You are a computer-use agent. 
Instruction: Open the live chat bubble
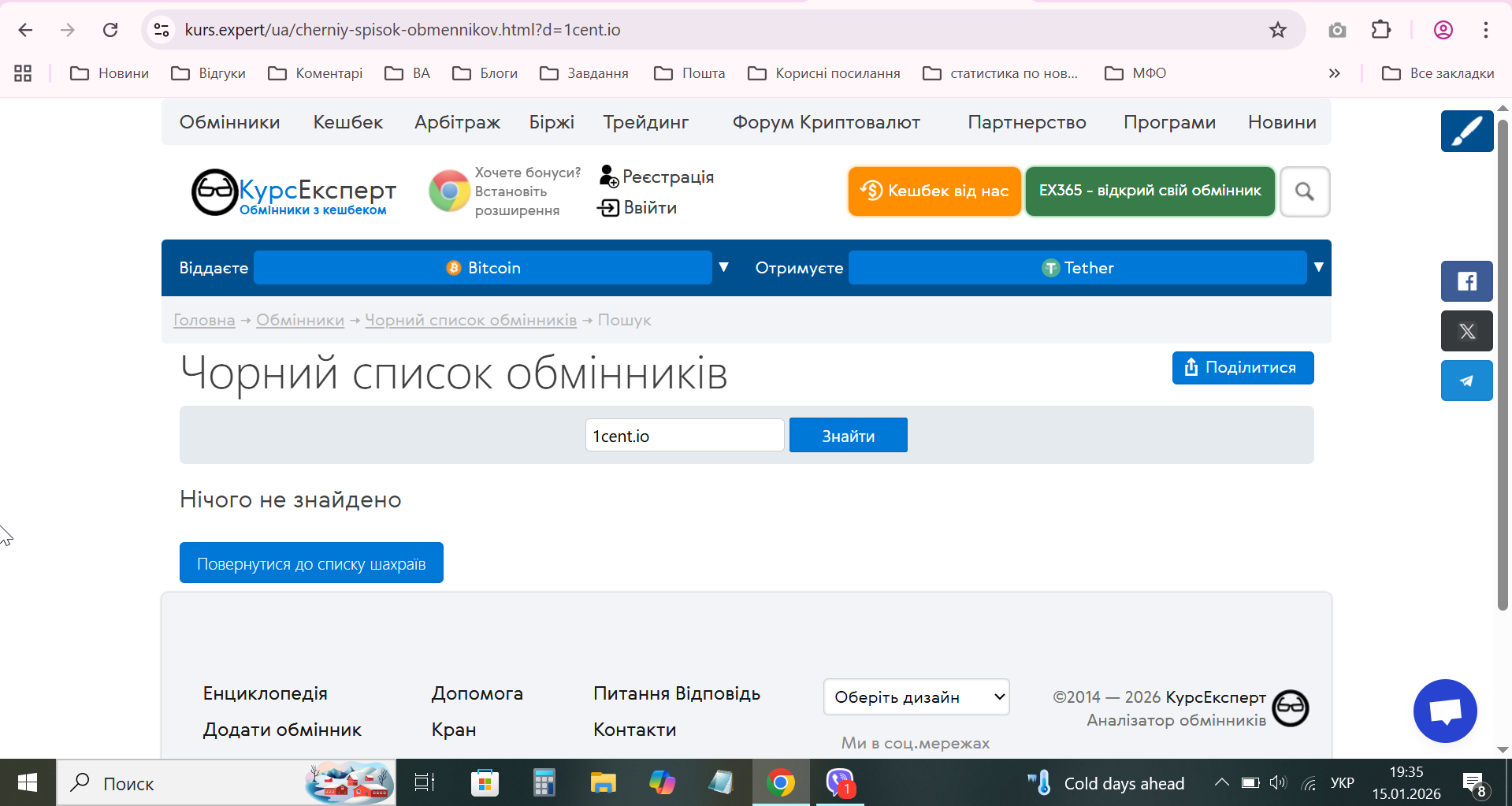click(1445, 711)
